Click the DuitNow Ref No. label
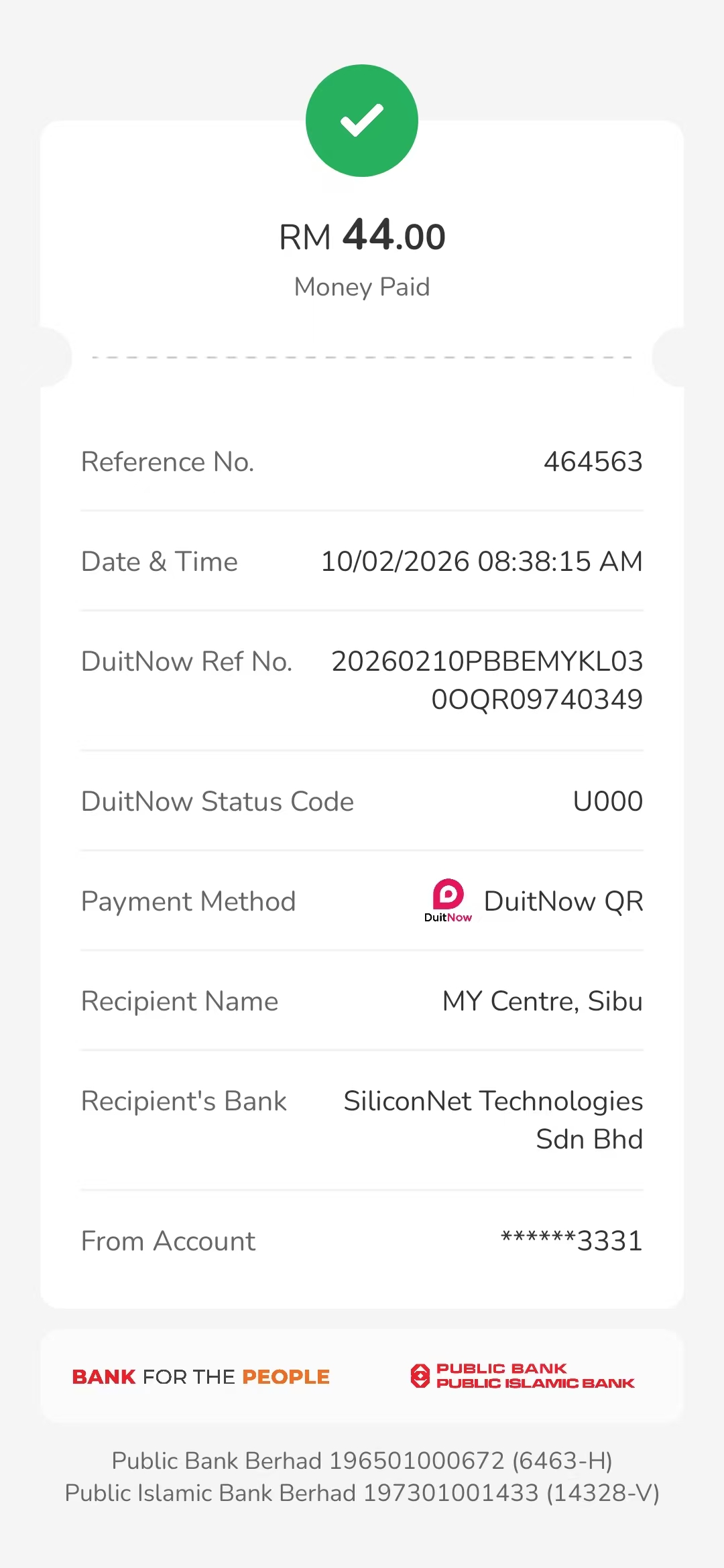This screenshot has height=1568, width=724. [186, 661]
